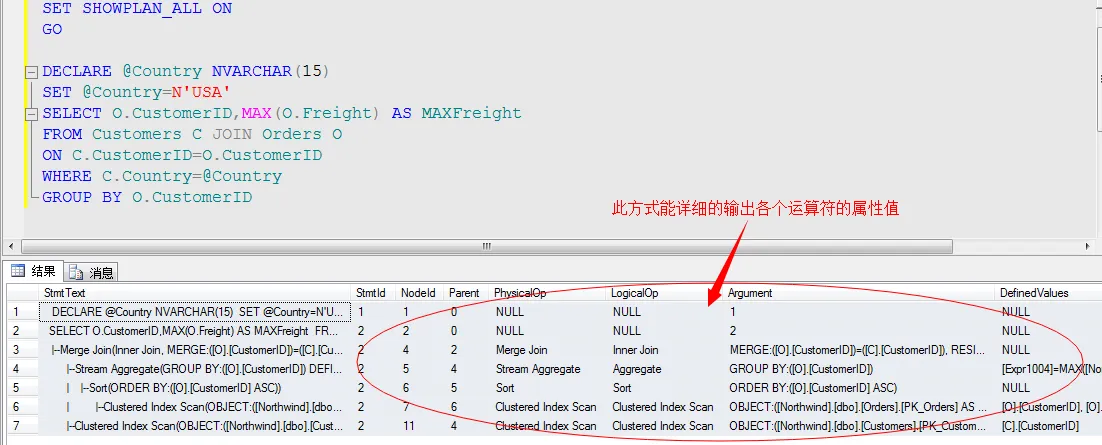Click the LogicalOp column header
Image resolution: width=1102 pixels, height=445 pixels.
click(x=665, y=293)
